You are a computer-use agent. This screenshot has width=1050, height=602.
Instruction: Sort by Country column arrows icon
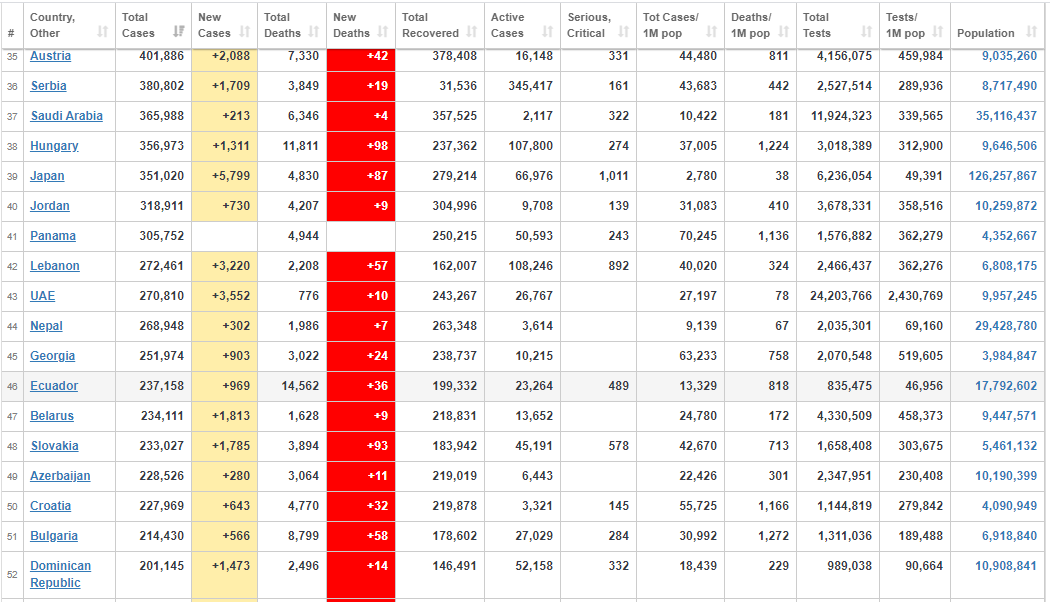[102, 31]
